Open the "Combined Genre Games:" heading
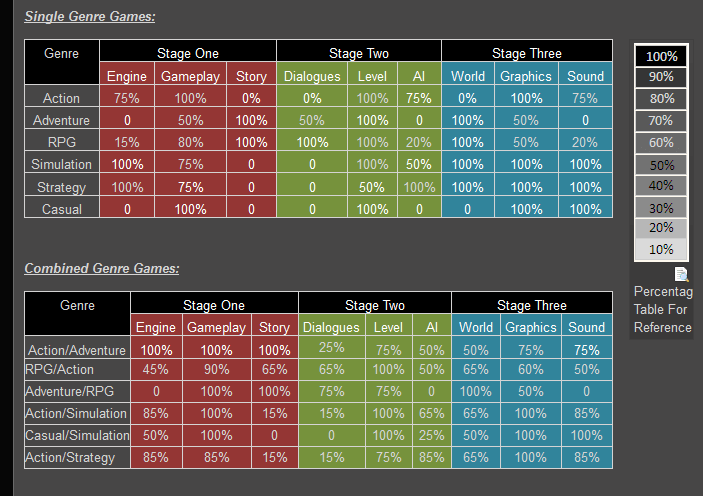703x496 pixels. 101,268
